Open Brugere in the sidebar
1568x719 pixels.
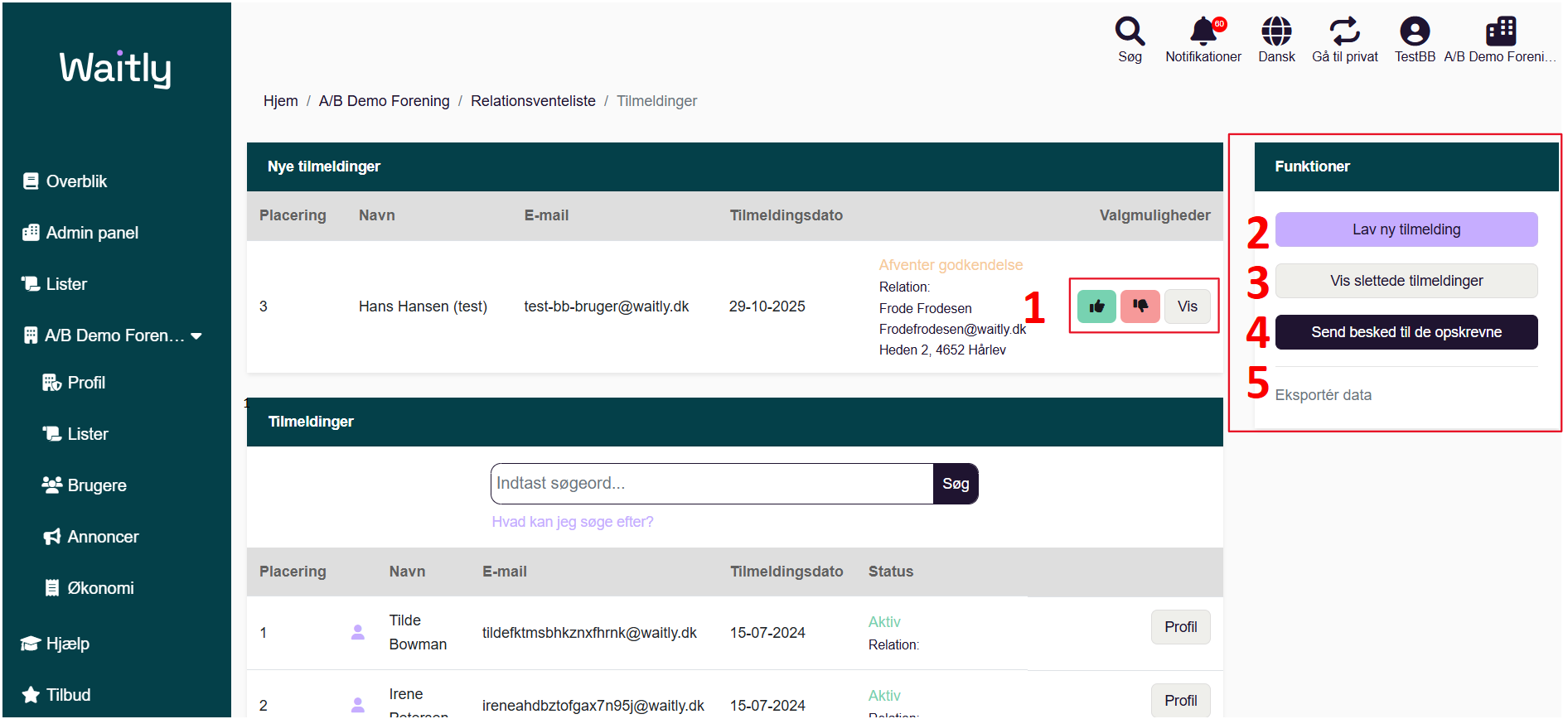point(85,485)
